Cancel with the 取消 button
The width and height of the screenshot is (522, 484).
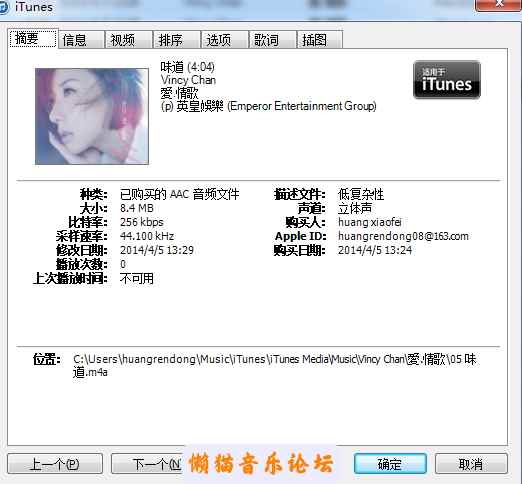click(x=471, y=464)
